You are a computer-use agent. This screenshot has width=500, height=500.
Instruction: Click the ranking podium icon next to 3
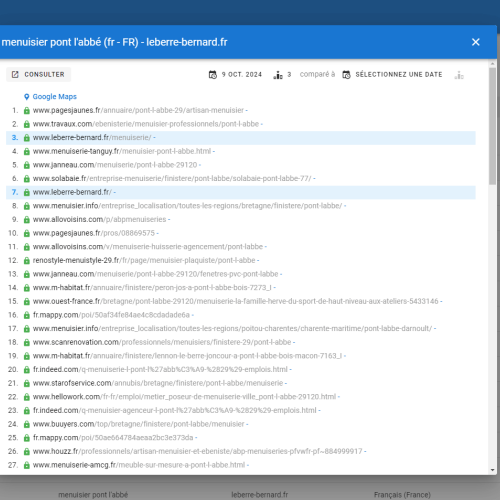tap(278, 75)
